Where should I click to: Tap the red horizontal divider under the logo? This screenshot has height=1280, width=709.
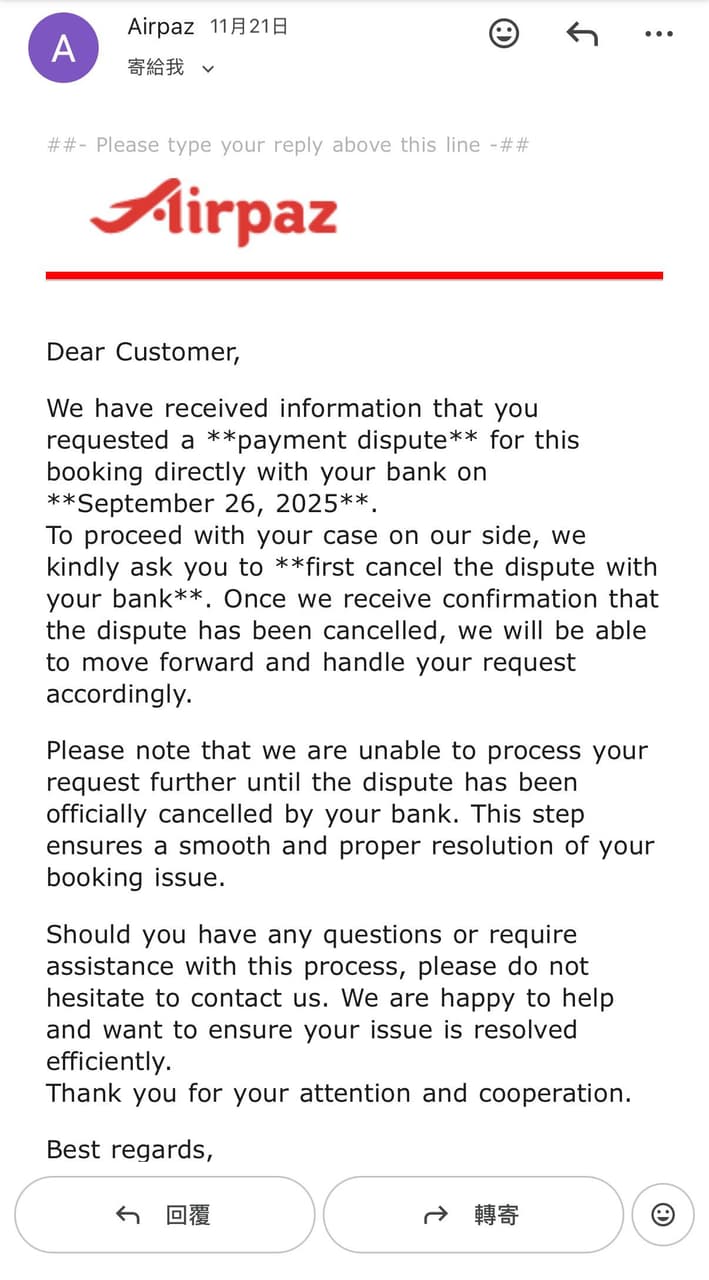click(354, 275)
